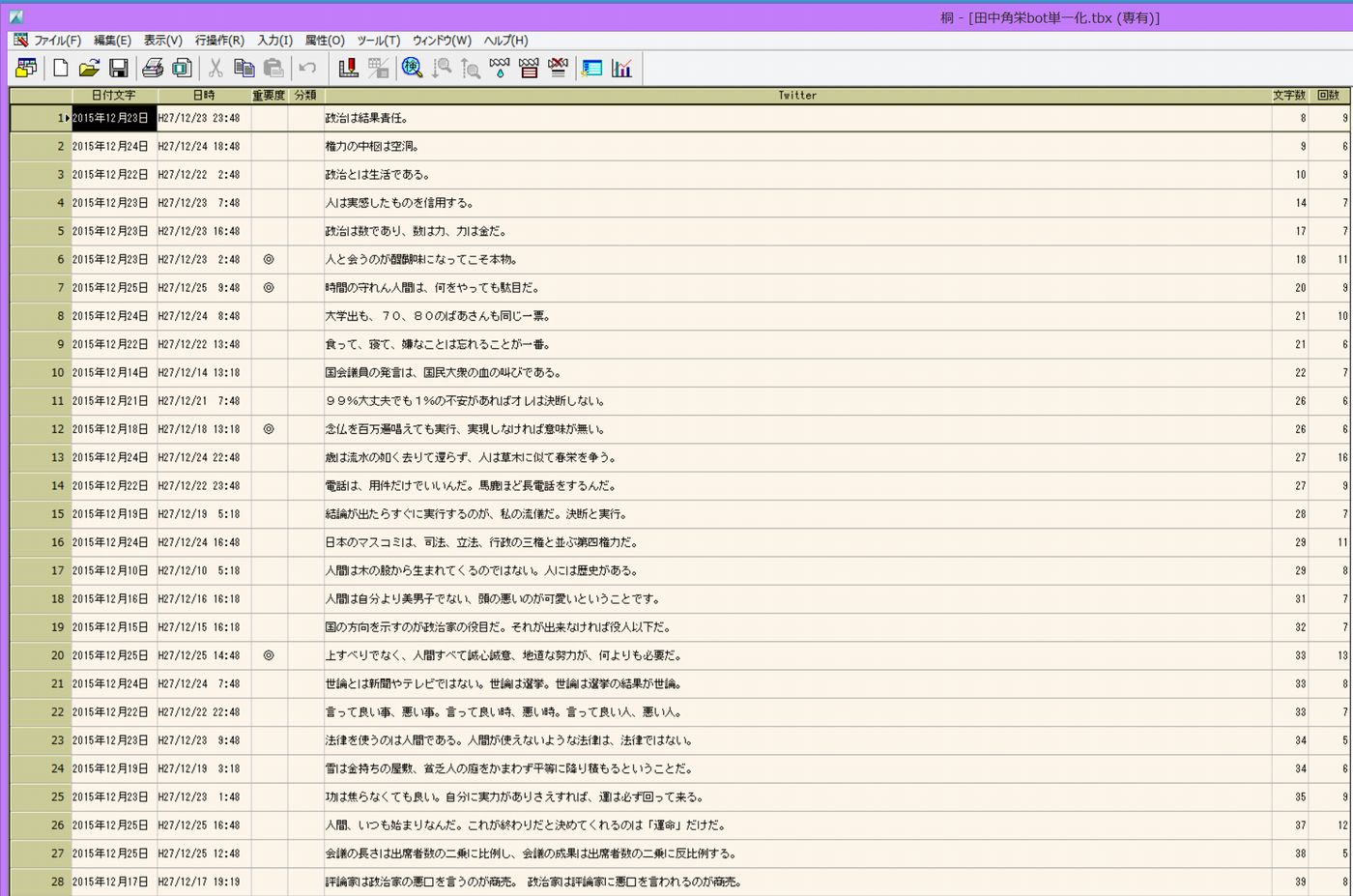Click the 重要度 column header
This screenshot has width=1353, height=896.
coord(269,95)
